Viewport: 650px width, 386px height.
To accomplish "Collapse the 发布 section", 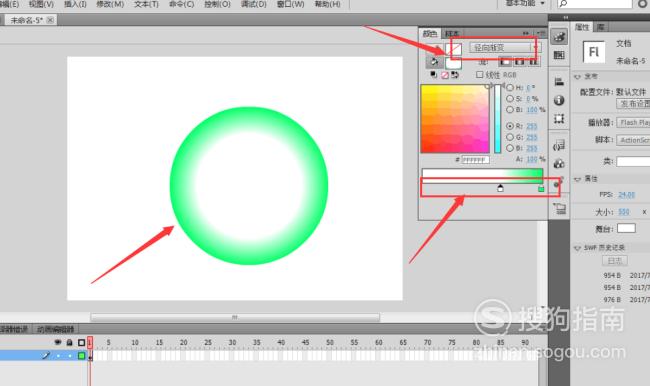I will [577, 77].
